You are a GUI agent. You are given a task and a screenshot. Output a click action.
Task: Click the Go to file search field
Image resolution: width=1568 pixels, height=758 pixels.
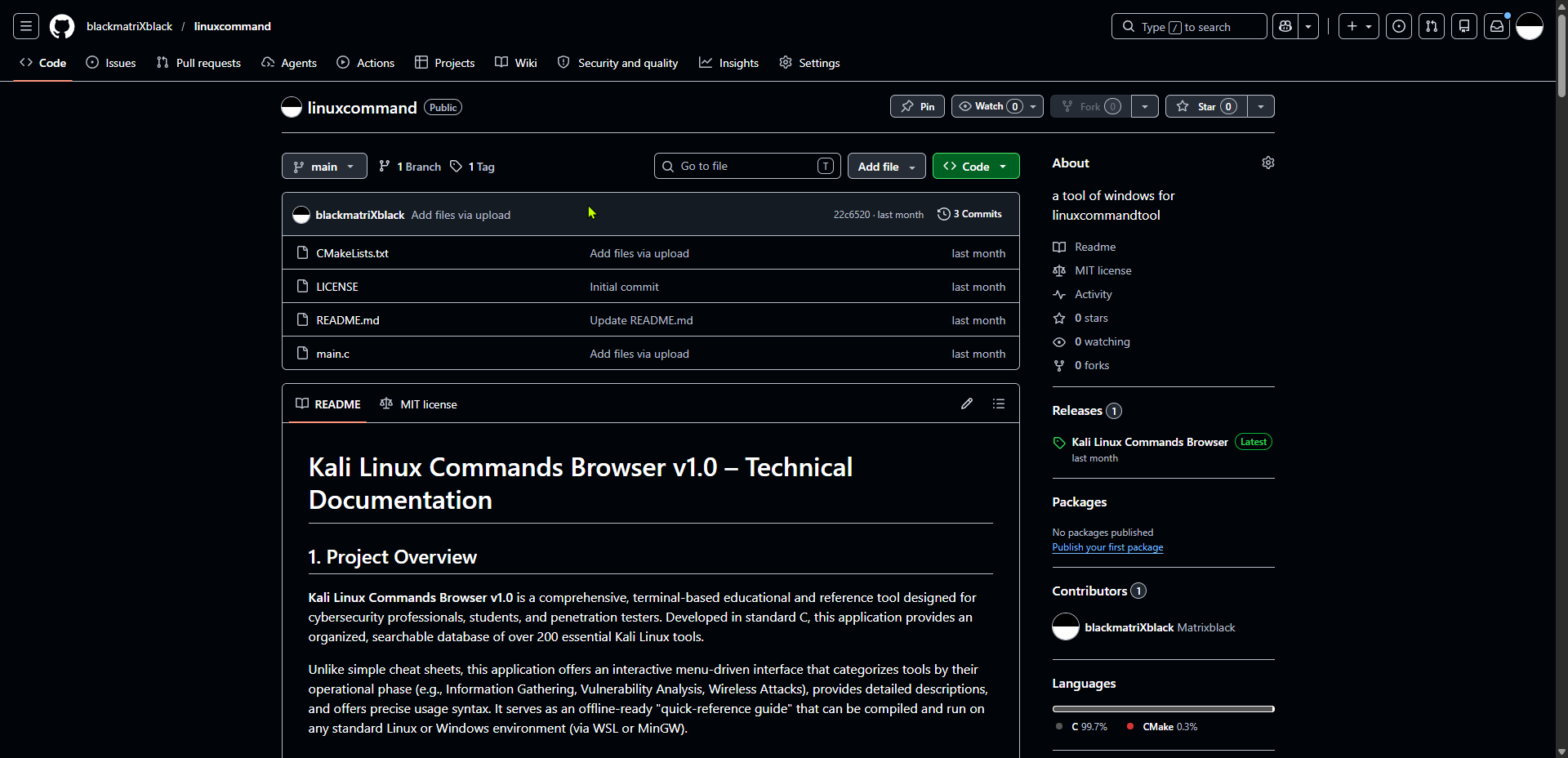point(746,166)
